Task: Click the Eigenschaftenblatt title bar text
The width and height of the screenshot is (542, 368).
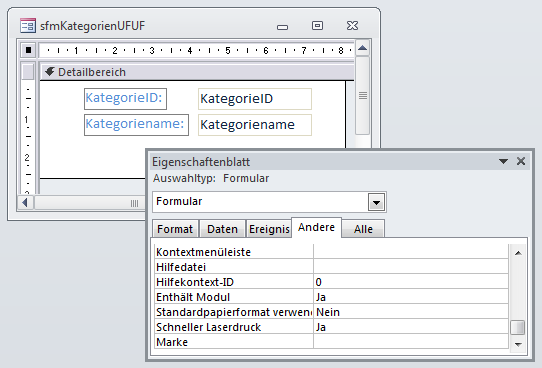Action: pos(201,162)
